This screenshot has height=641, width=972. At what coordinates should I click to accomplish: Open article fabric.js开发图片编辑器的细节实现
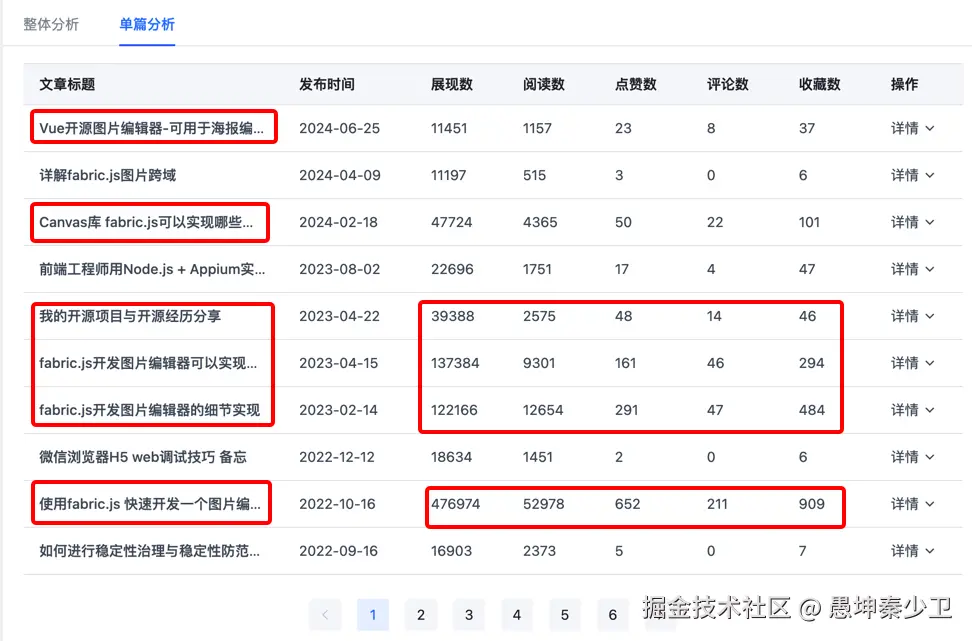pyautogui.click(x=149, y=410)
